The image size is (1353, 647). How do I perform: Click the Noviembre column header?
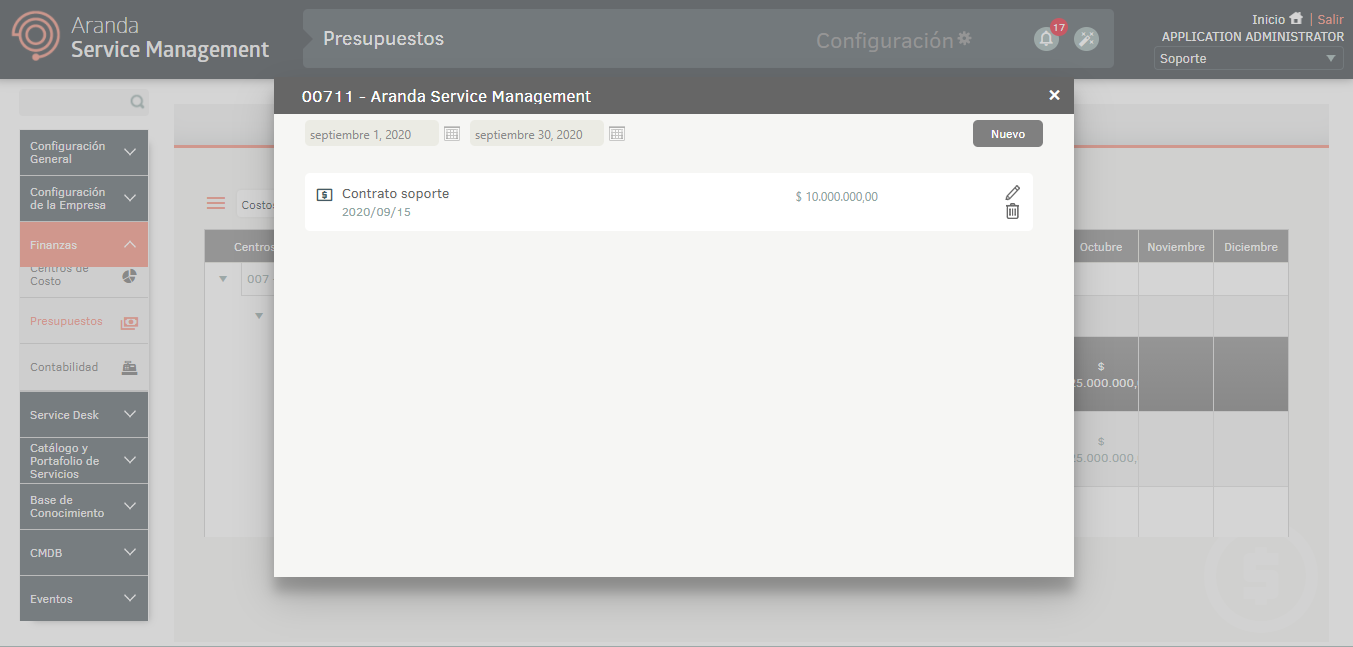pyautogui.click(x=1176, y=247)
